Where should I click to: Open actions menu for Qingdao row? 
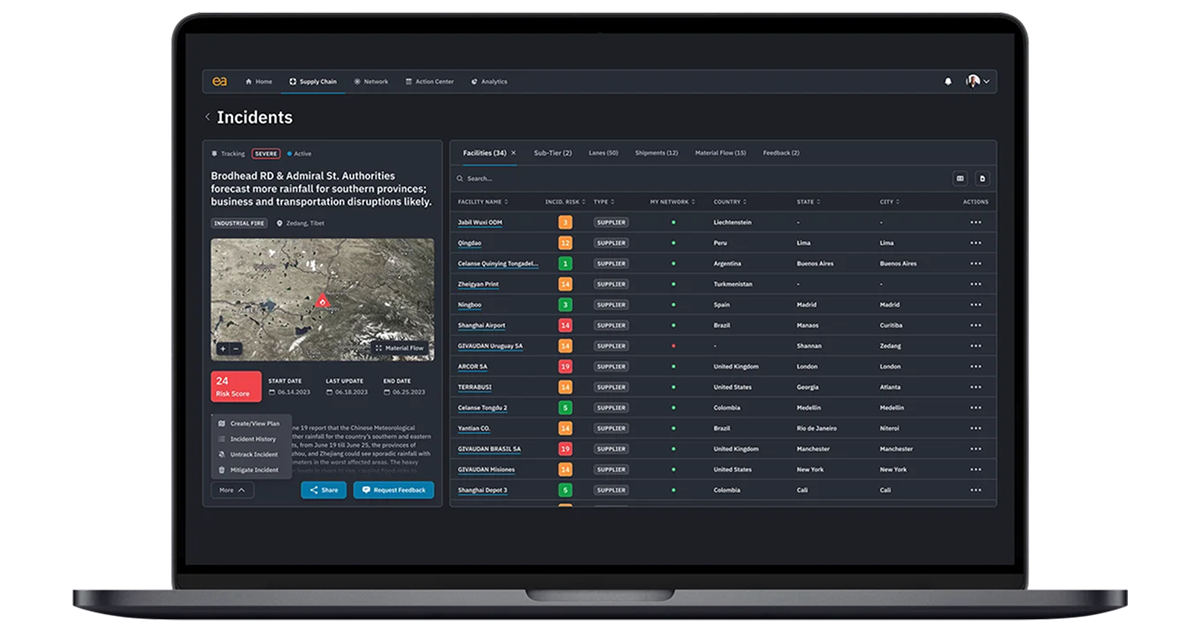pos(976,243)
